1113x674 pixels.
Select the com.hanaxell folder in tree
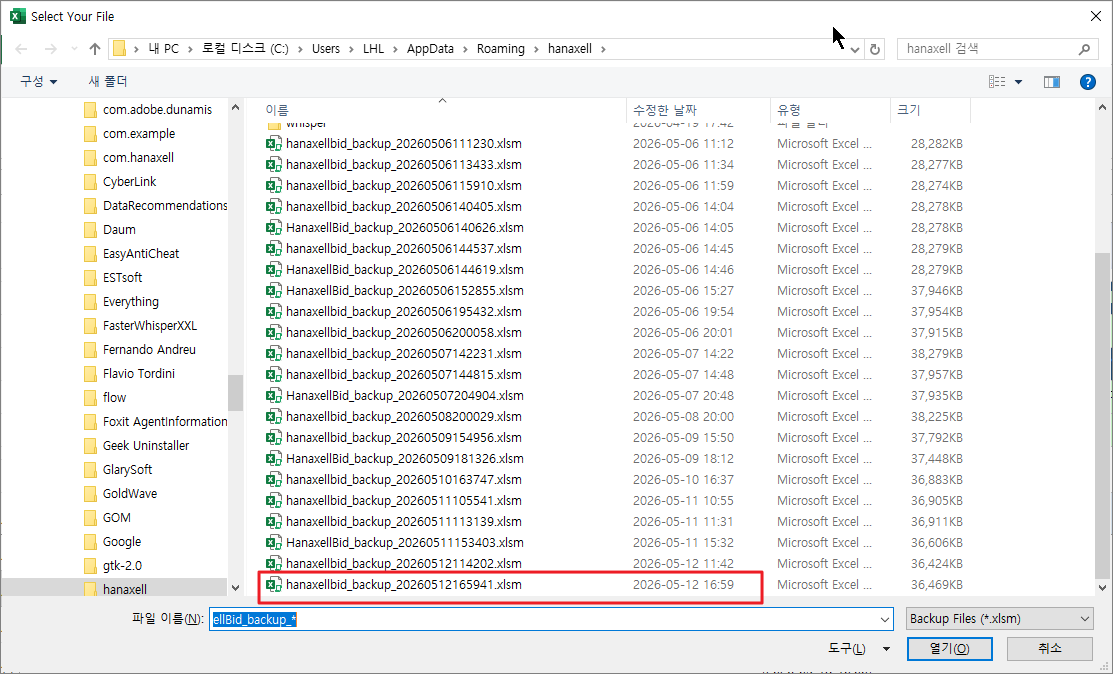click(x=138, y=158)
